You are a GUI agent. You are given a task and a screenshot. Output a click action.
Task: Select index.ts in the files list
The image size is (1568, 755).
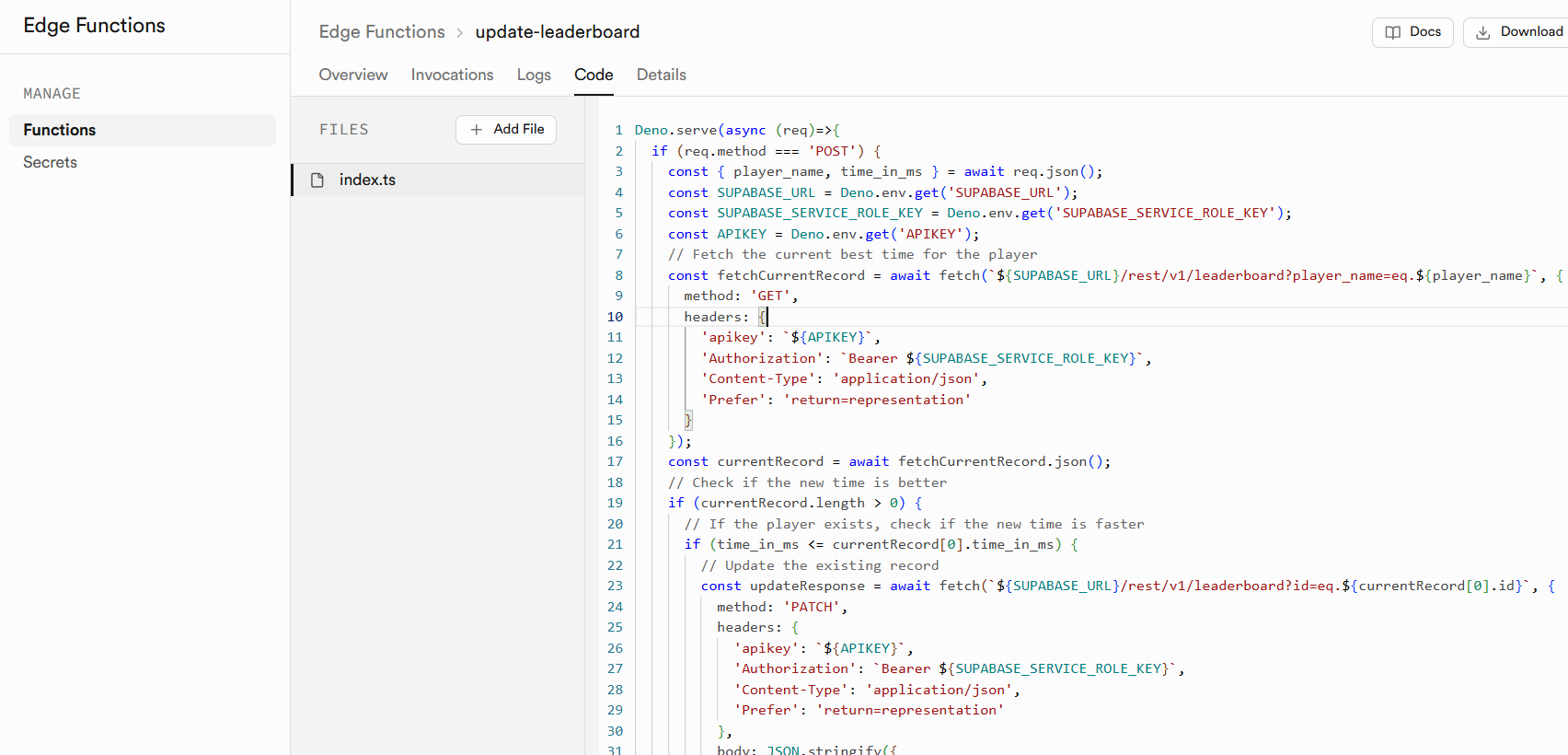click(x=367, y=180)
